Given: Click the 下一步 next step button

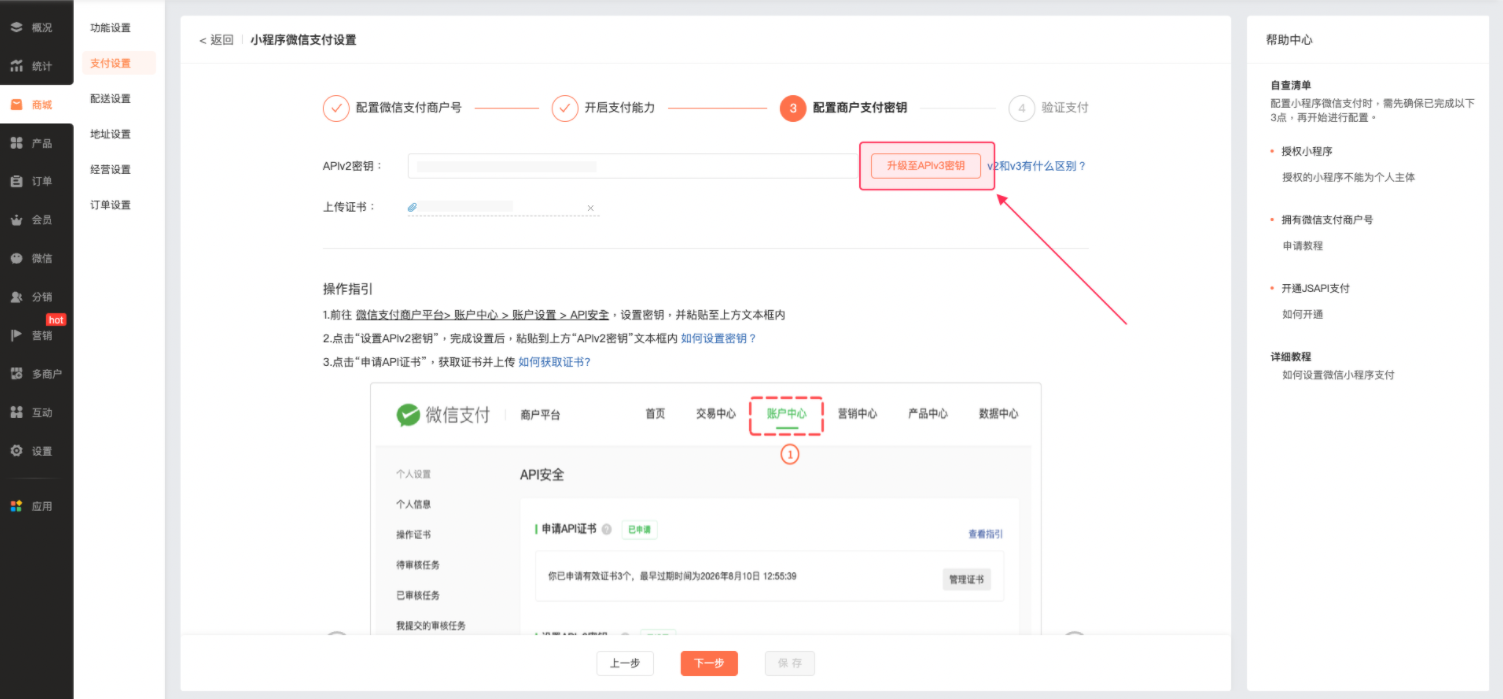Looking at the screenshot, I should point(709,663).
